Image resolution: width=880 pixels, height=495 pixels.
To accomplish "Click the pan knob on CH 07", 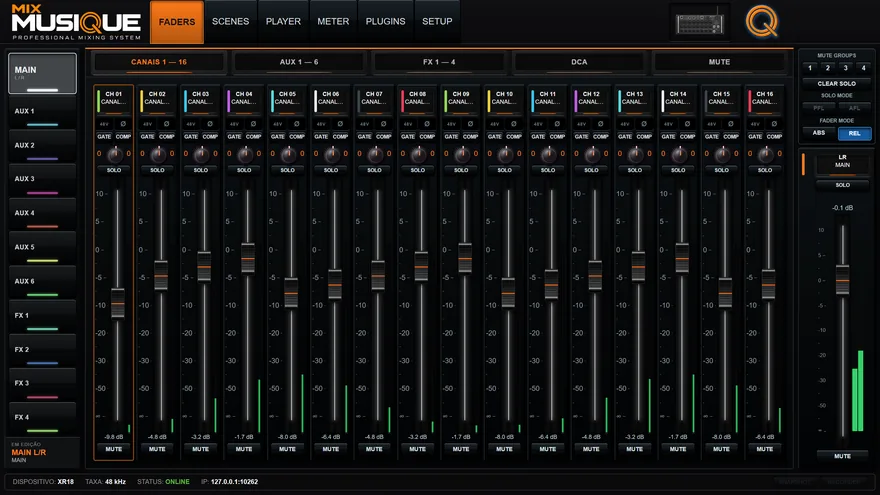I will tap(374, 154).
